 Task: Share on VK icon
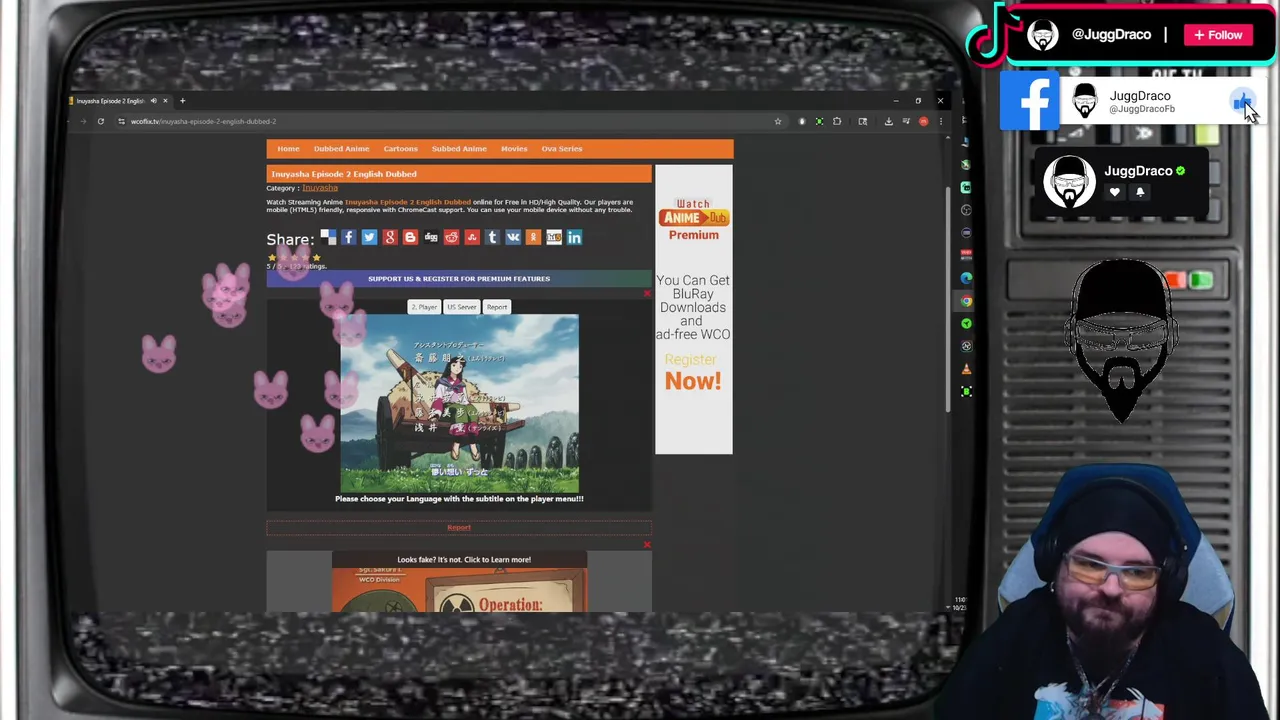(x=512, y=237)
